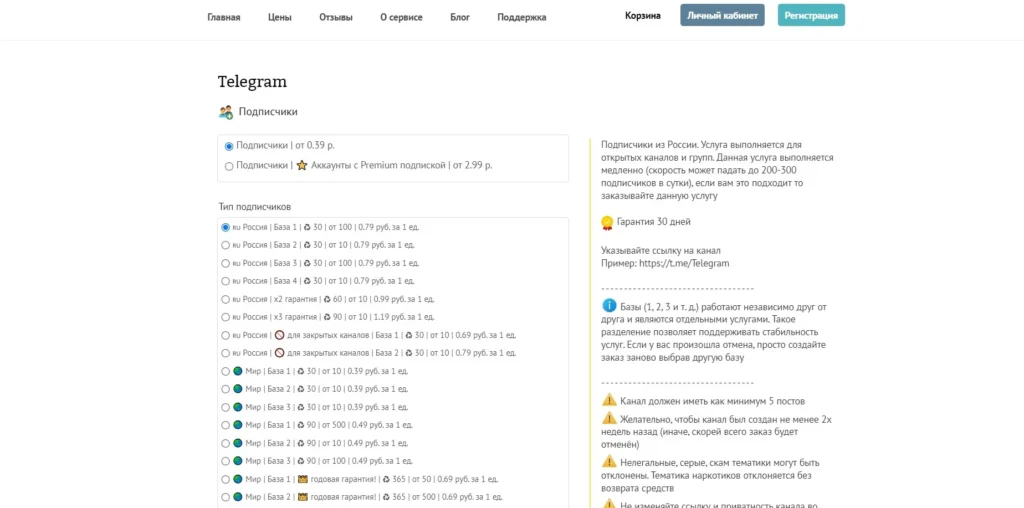Open the Главная menu item

[223, 17]
